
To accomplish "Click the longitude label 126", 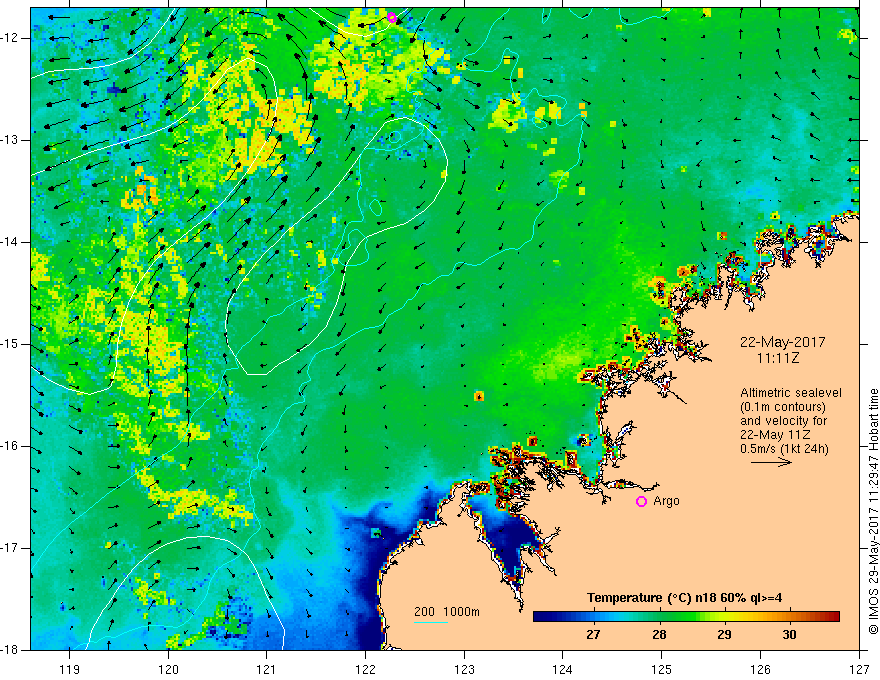I will pos(760,669).
